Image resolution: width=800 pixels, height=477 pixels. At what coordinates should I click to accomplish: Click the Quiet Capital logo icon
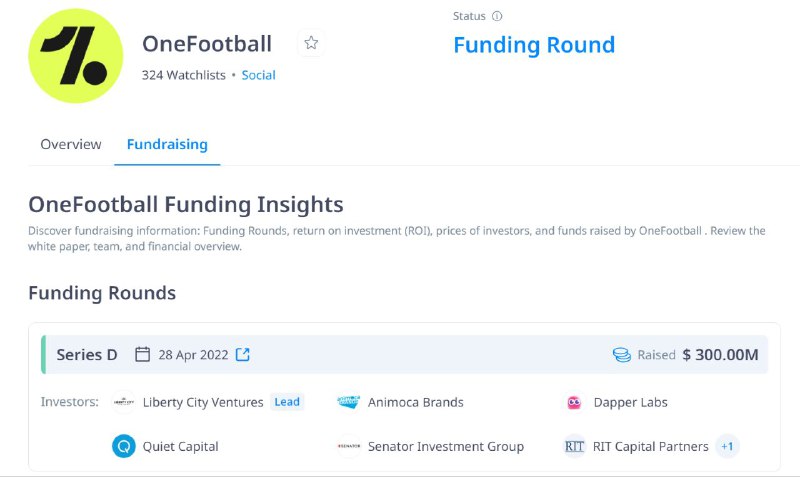coord(124,446)
